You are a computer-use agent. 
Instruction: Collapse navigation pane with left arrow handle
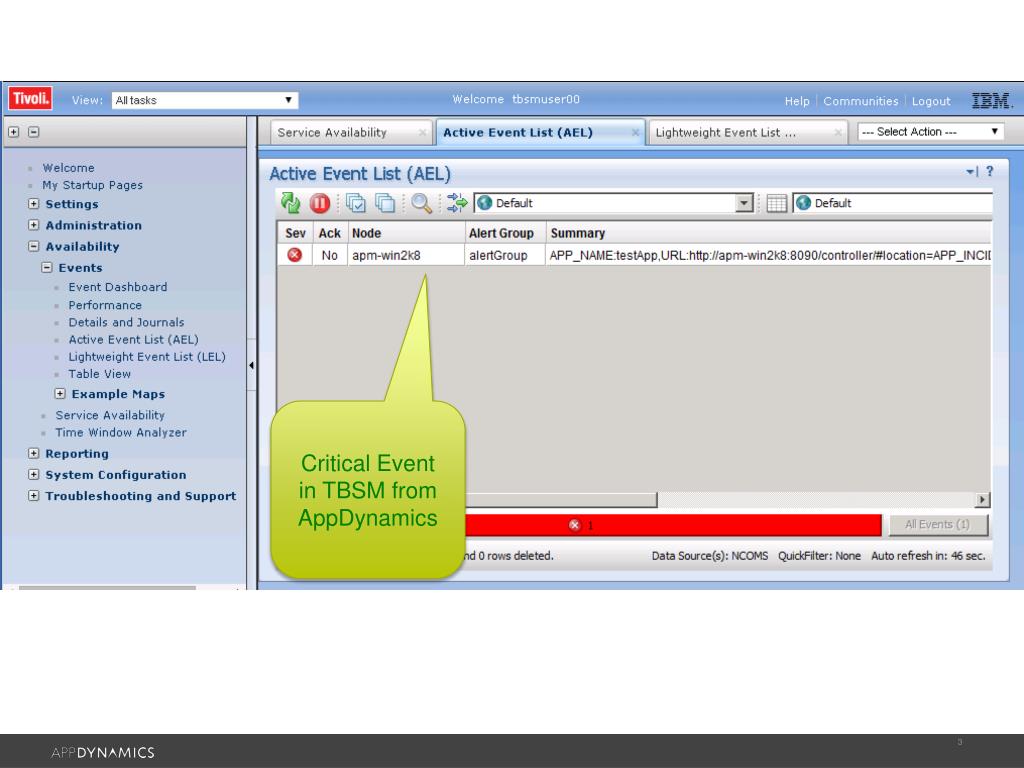pos(251,365)
